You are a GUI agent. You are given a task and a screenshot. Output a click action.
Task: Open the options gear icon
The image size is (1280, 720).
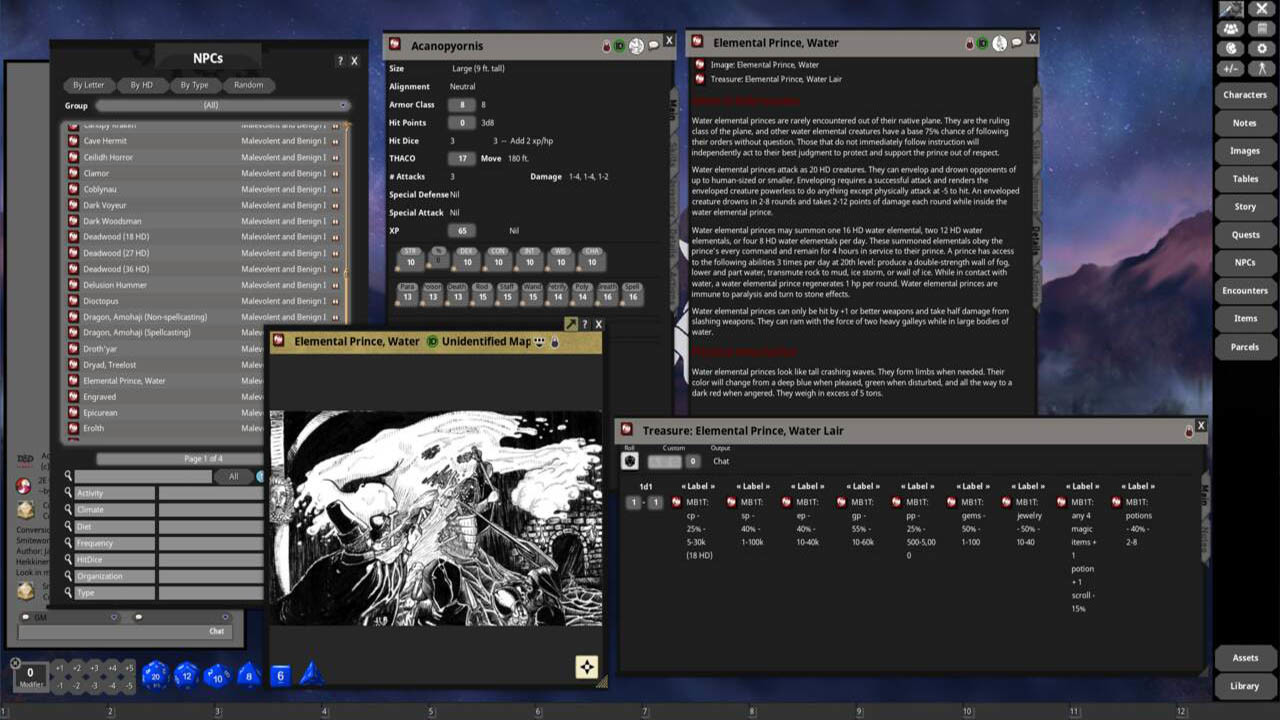pyautogui.click(x=1262, y=48)
